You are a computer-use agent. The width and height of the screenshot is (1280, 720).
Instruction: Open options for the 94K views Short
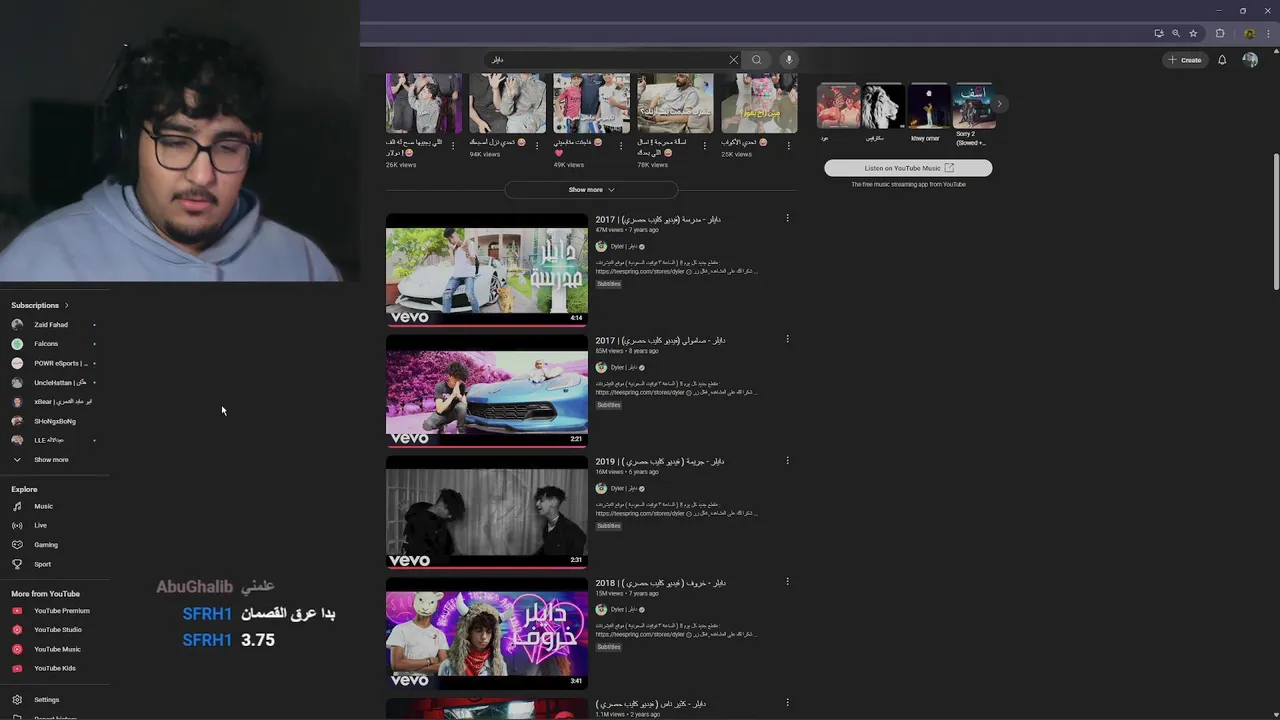[537, 145]
